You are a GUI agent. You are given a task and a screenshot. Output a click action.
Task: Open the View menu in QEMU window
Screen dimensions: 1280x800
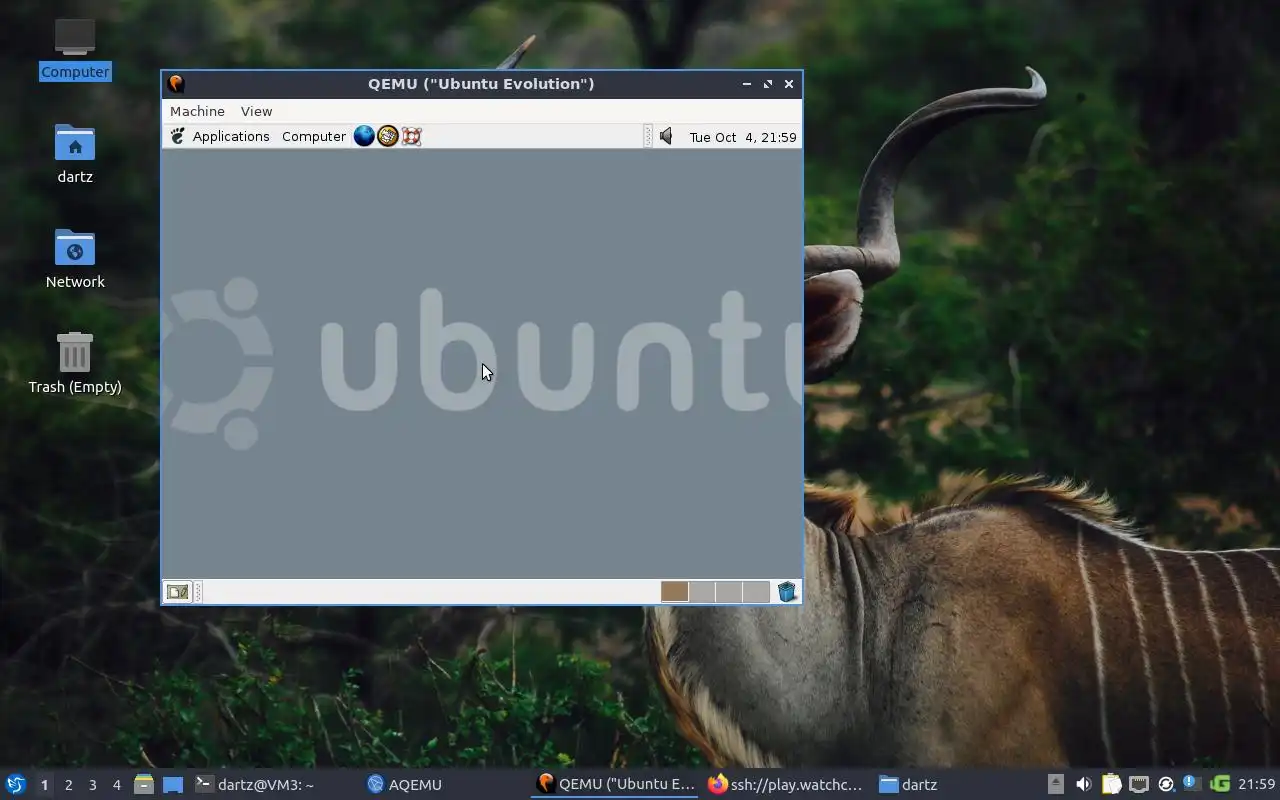click(x=256, y=111)
